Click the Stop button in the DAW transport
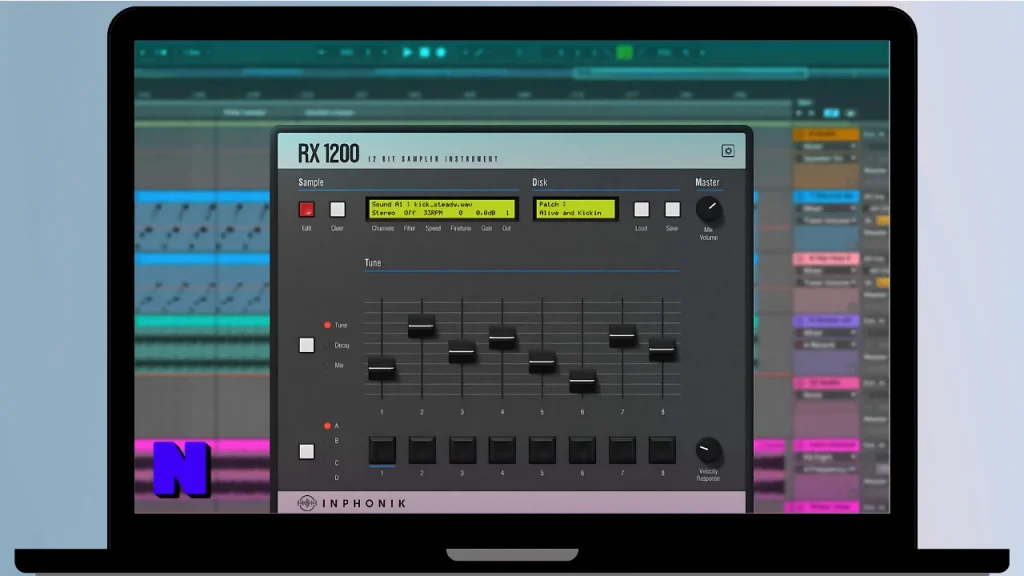 [x=424, y=52]
